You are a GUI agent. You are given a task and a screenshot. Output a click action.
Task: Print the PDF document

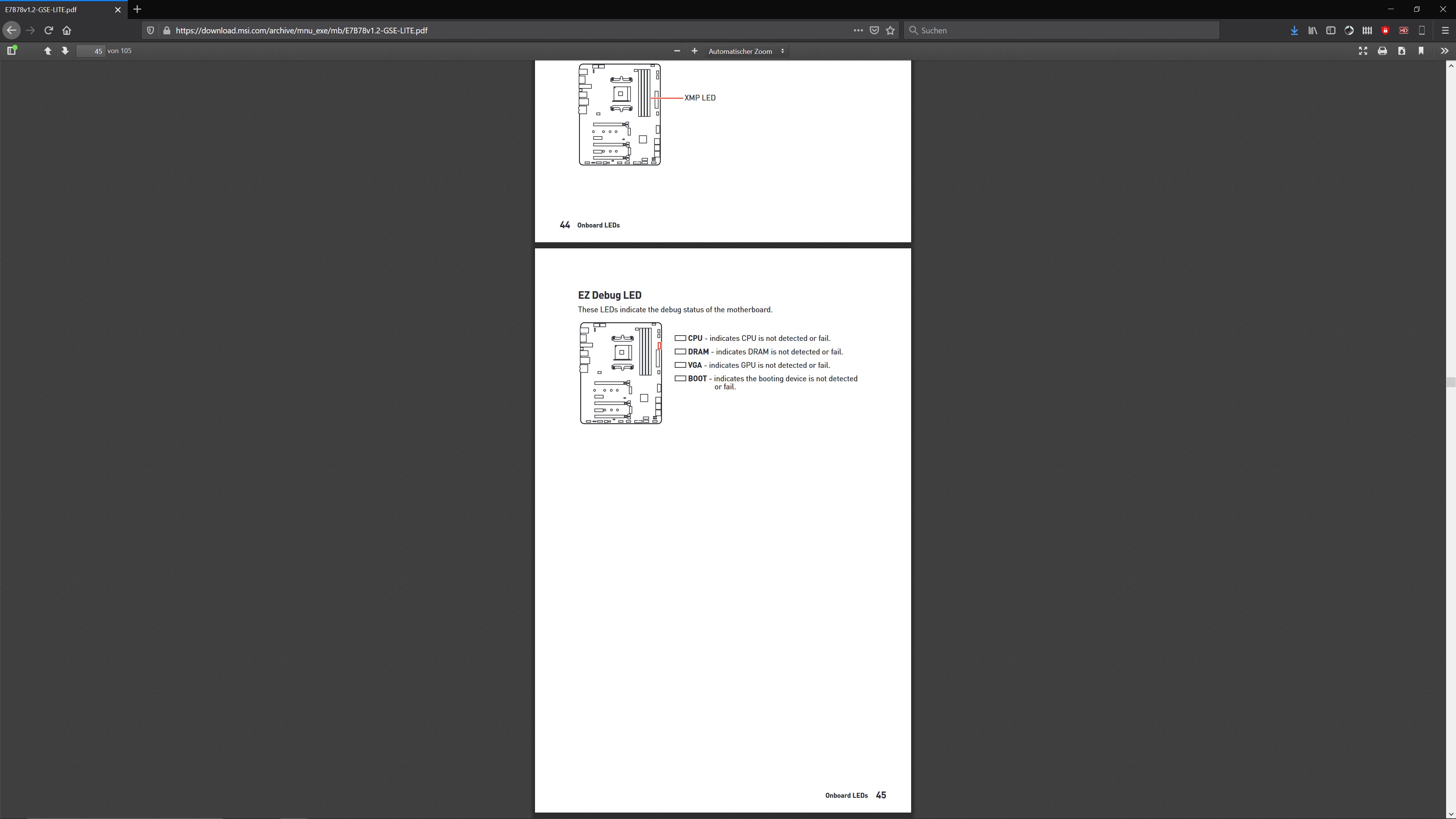(1382, 51)
